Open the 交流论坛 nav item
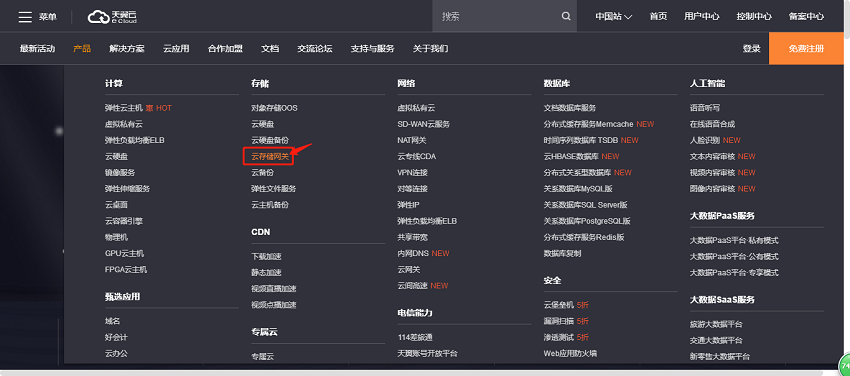Viewport: 850px width, 376px height. [315, 49]
